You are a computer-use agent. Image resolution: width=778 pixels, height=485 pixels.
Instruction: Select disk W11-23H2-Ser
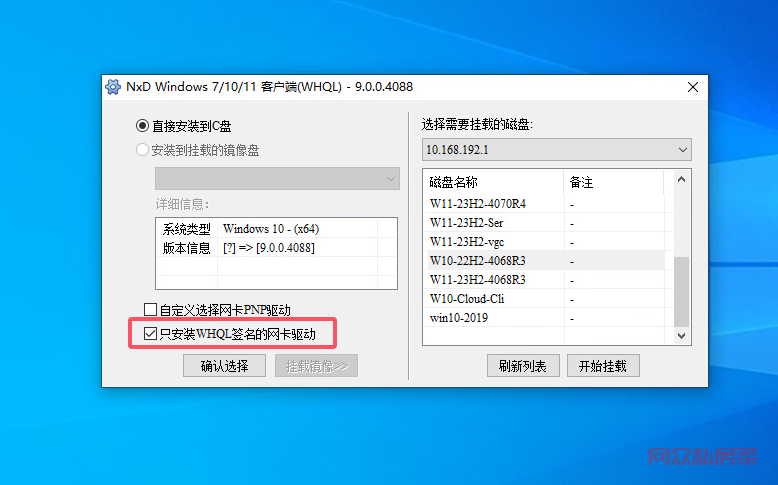pyautogui.click(x=545, y=222)
